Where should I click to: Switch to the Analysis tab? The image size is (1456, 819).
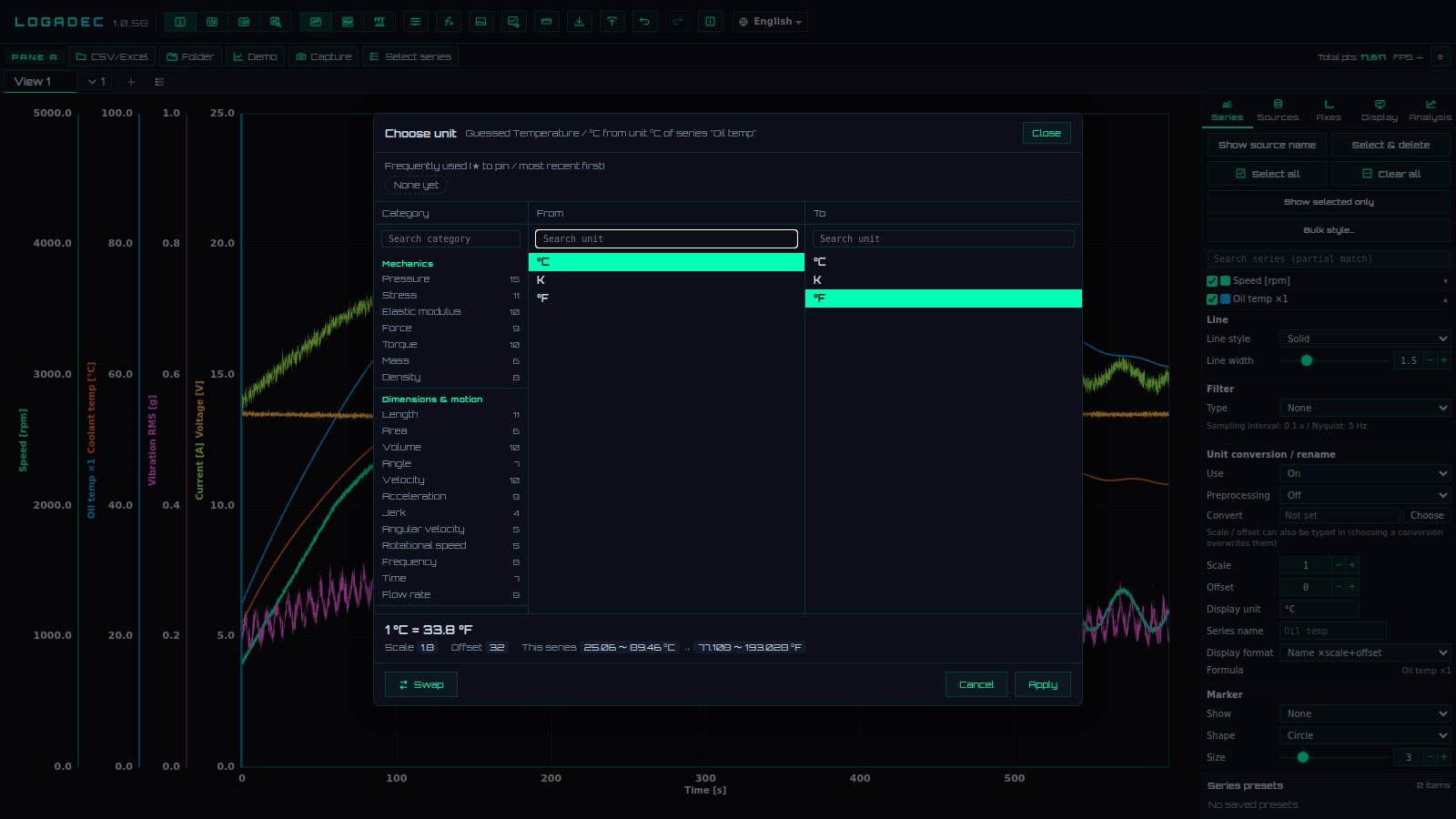tap(1431, 110)
